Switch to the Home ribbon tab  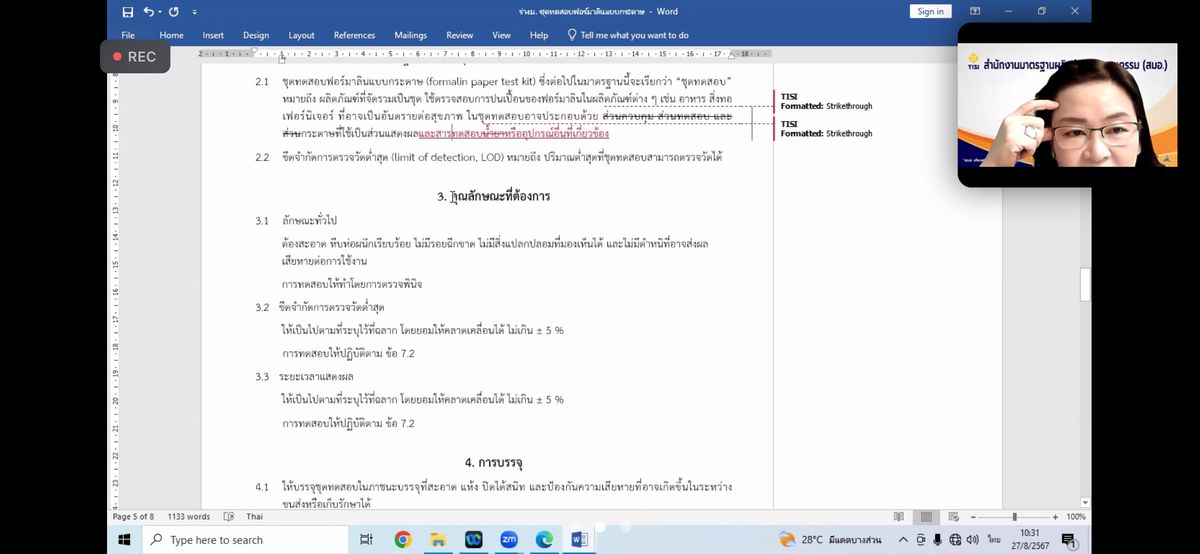pos(171,35)
